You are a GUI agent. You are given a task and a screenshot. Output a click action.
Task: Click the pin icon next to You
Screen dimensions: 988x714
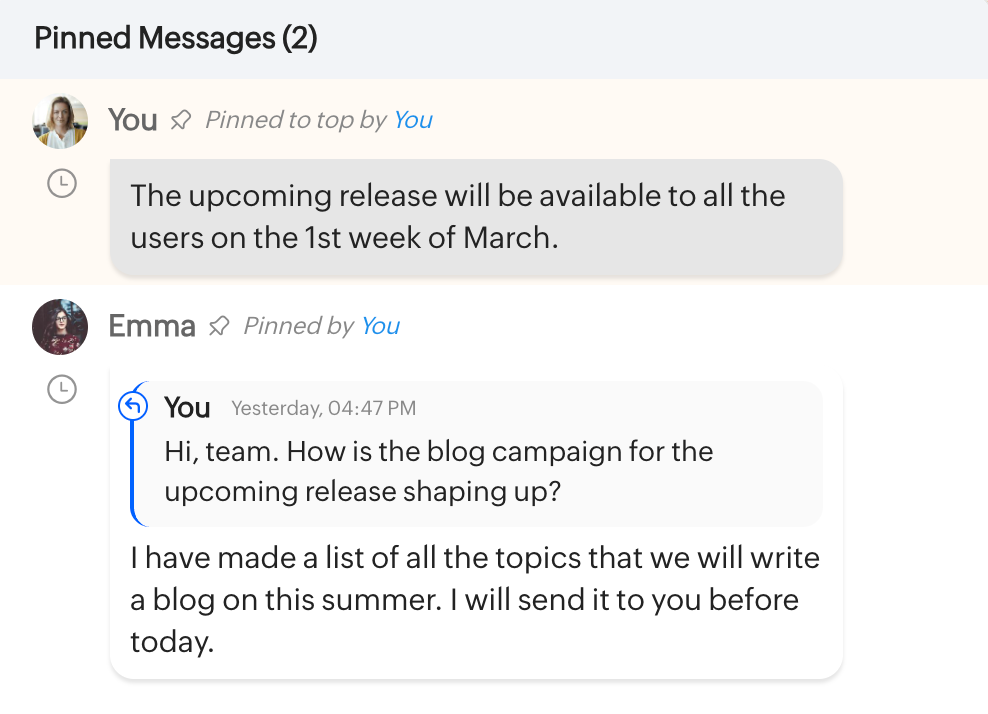(x=180, y=121)
